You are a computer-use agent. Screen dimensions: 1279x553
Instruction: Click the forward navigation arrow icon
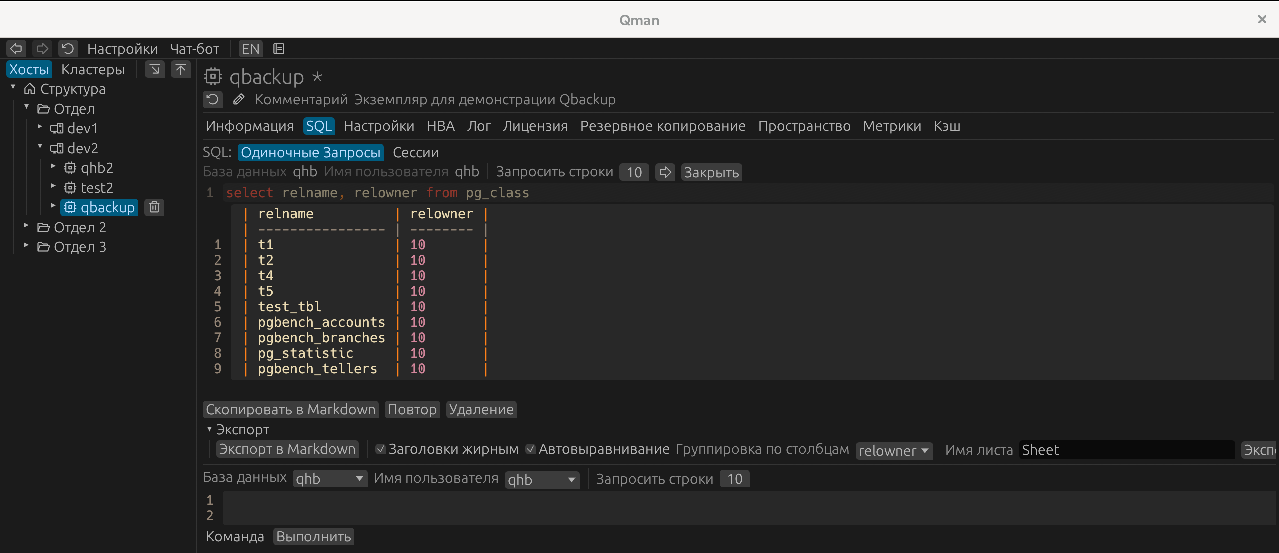point(42,48)
